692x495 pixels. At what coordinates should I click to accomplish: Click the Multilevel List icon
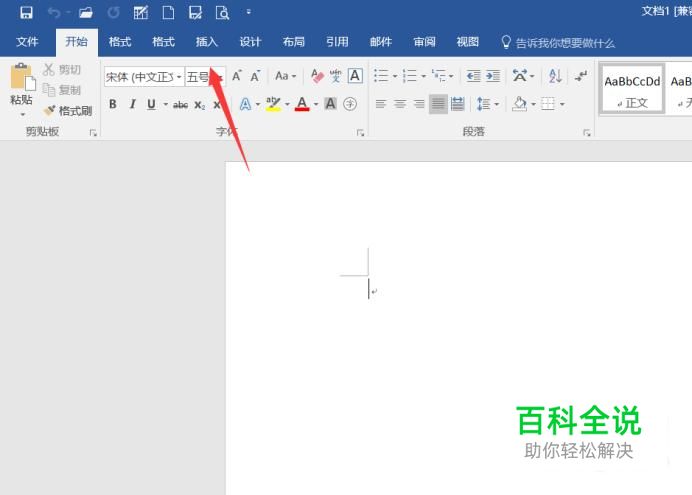(439, 76)
